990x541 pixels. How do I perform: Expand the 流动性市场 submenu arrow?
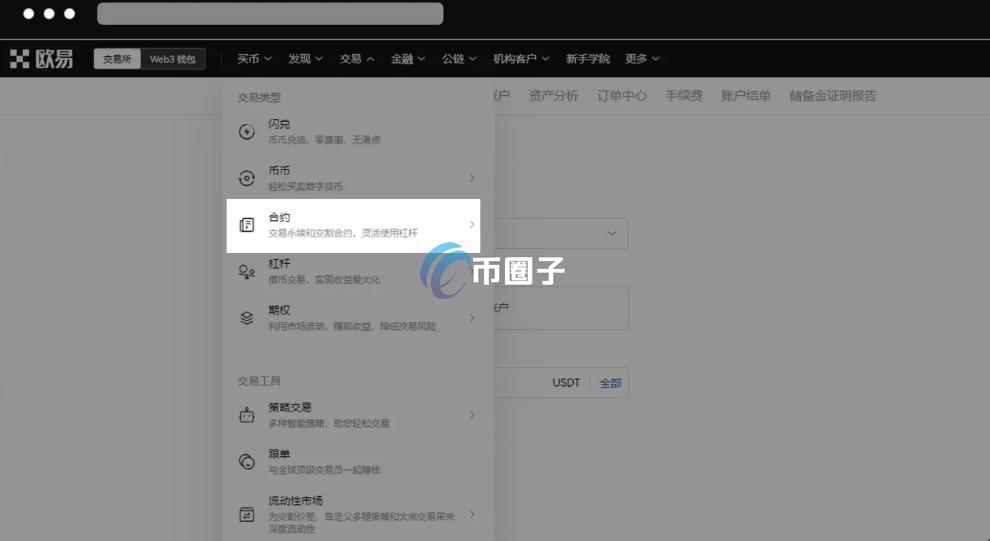pyautogui.click(x=472, y=514)
